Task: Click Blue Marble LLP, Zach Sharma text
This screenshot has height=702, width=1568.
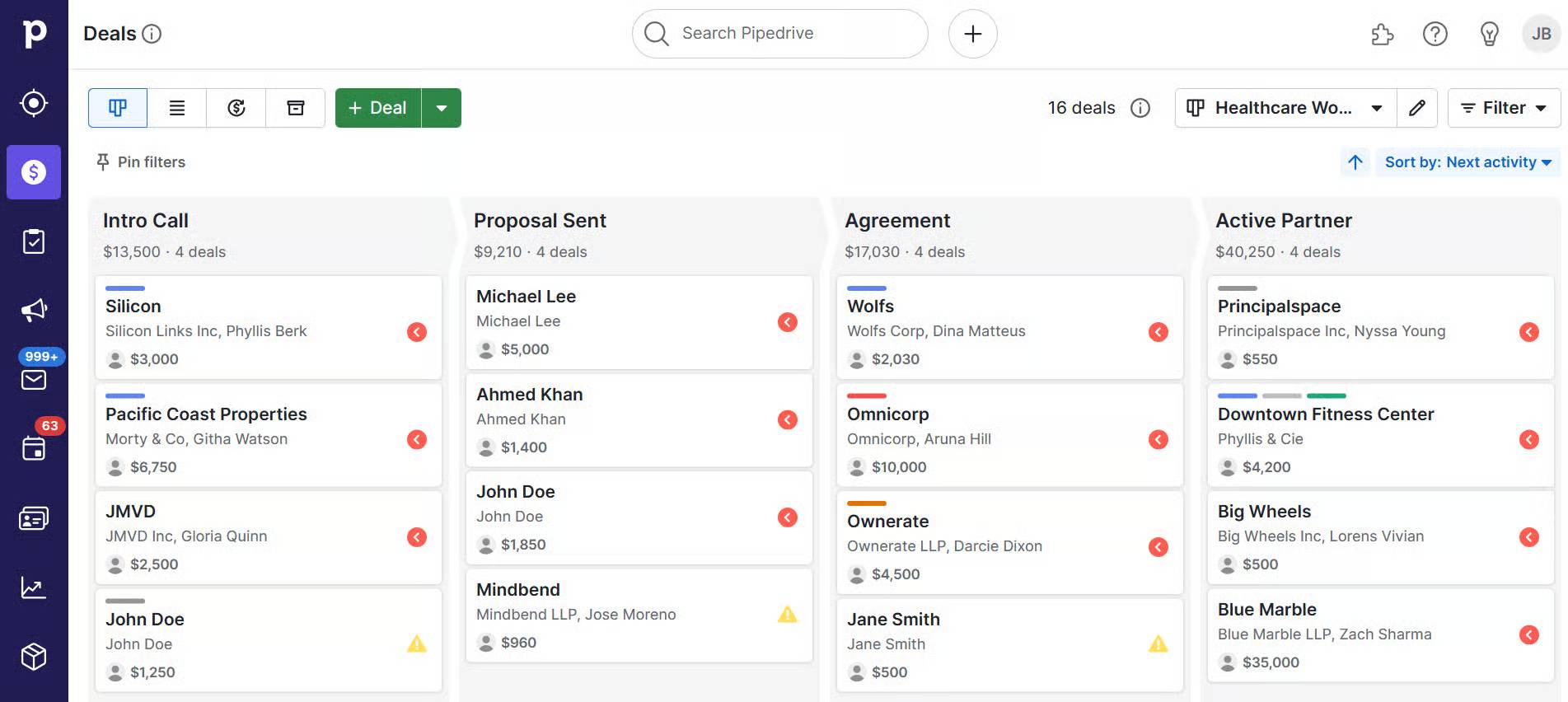Action: pos(1325,634)
